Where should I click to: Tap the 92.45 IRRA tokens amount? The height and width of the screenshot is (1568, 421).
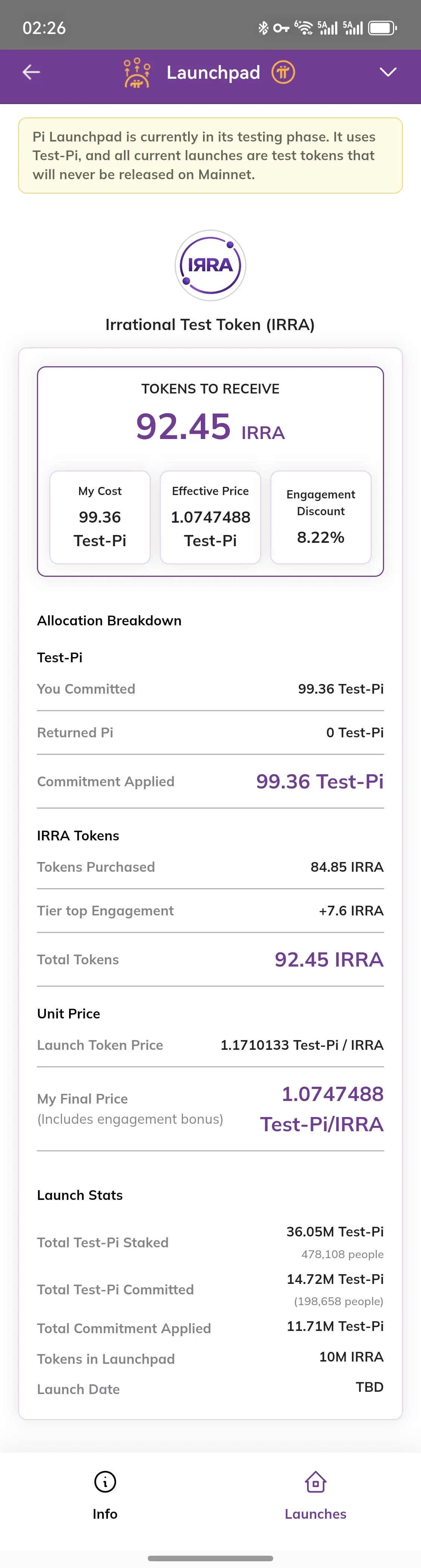click(210, 427)
